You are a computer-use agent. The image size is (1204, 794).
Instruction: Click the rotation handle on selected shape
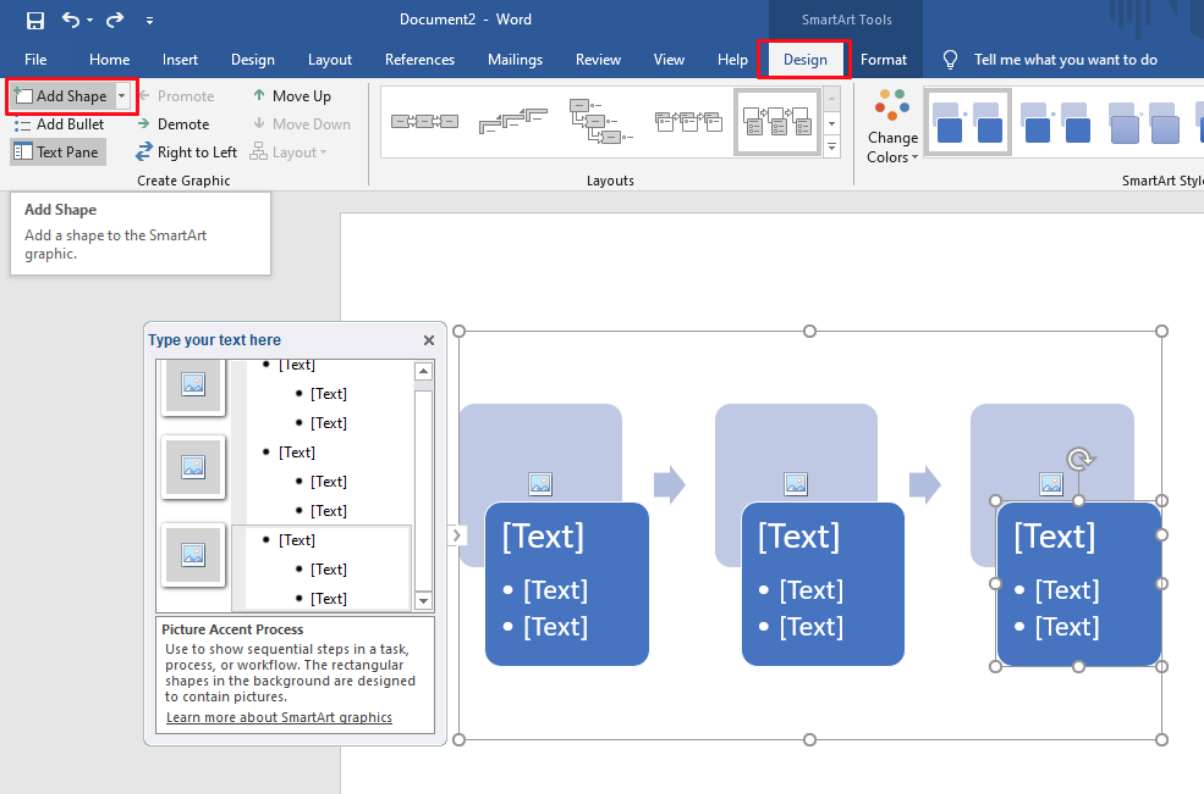pyautogui.click(x=1078, y=459)
